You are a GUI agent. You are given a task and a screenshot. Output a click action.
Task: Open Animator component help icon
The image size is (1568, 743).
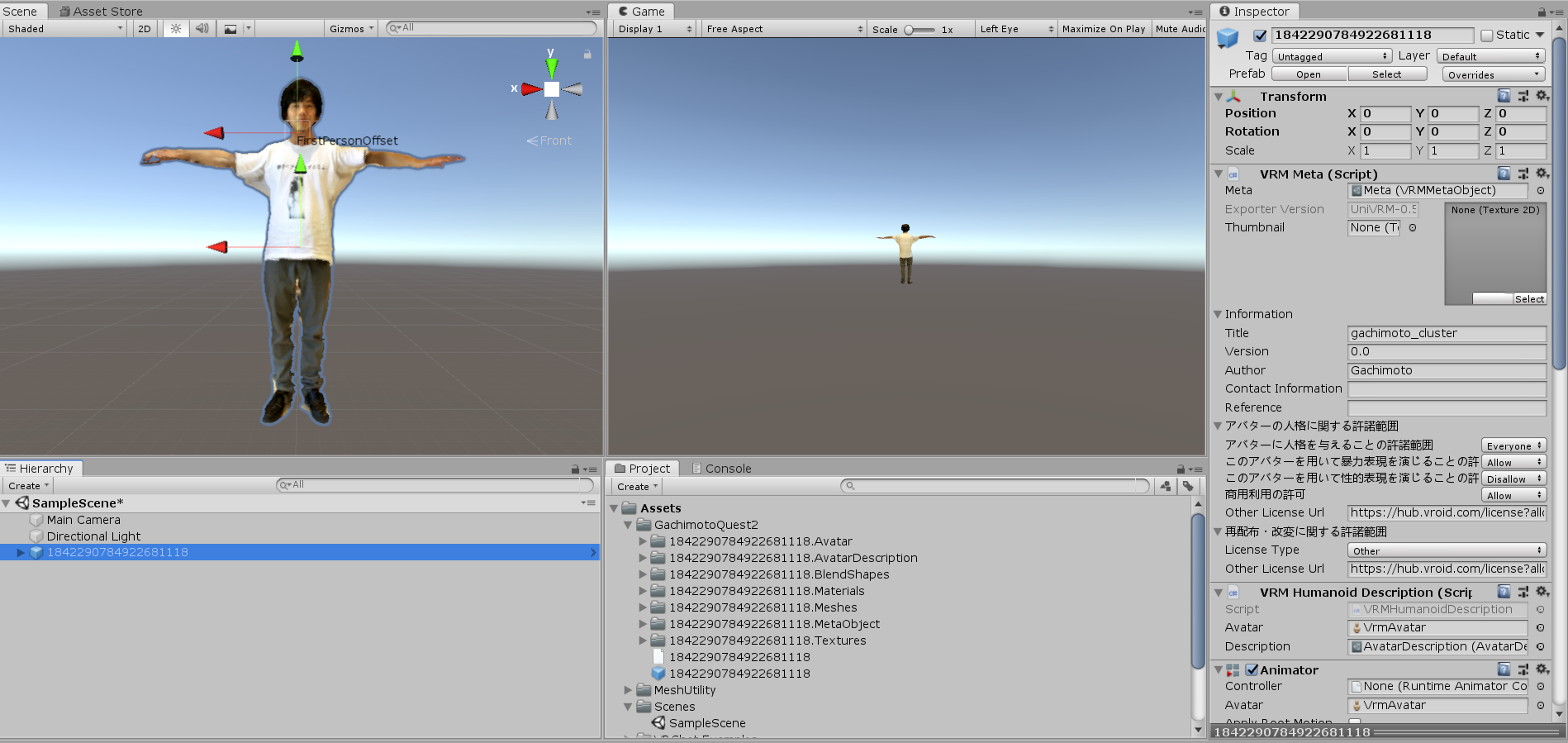(x=1504, y=669)
